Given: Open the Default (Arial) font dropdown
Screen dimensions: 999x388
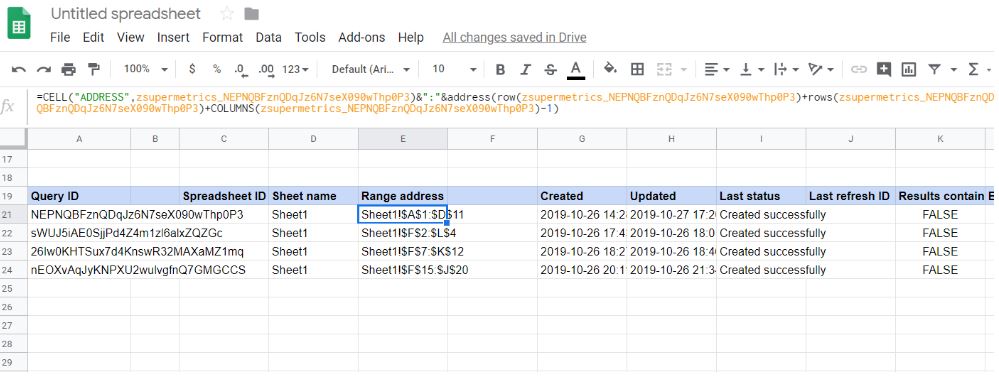Looking at the screenshot, I should pos(371,69).
